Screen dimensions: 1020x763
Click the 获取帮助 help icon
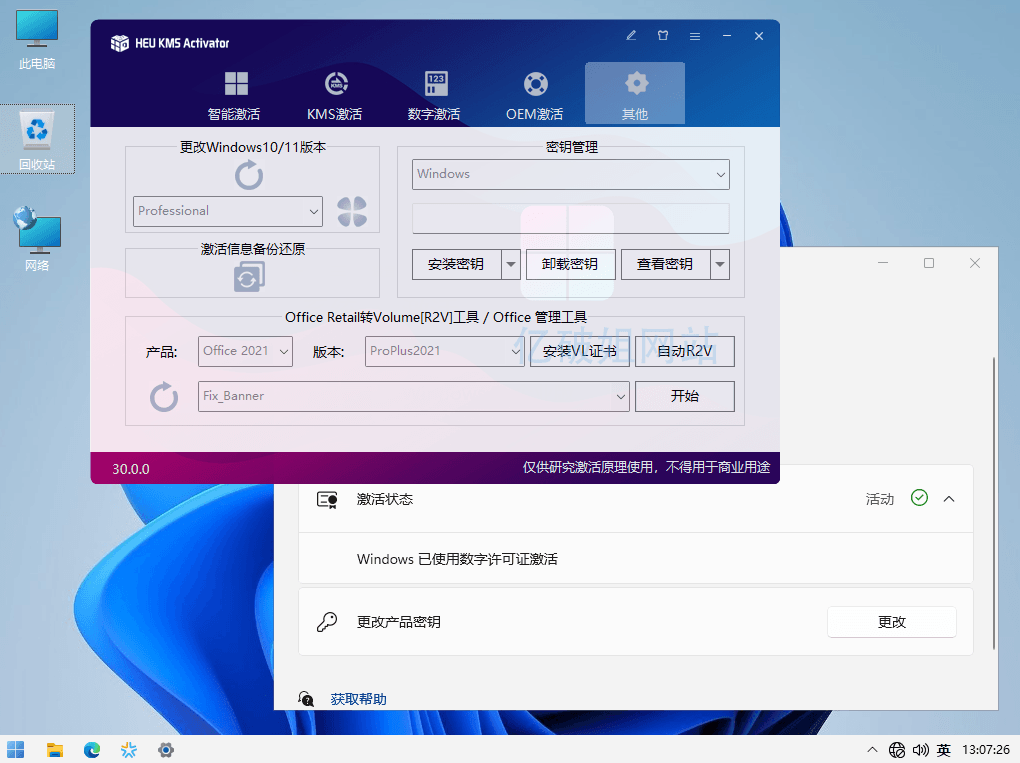(x=306, y=699)
